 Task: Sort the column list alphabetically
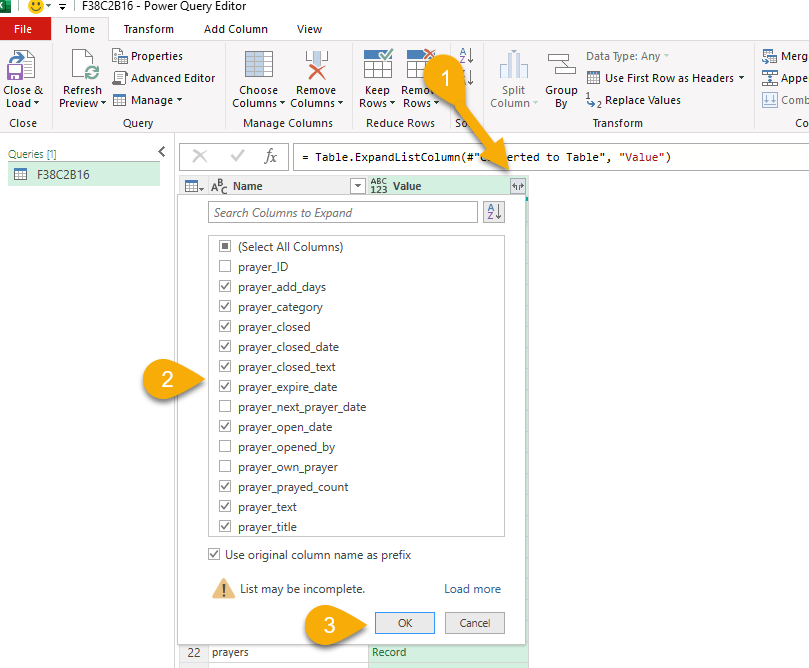494,212
